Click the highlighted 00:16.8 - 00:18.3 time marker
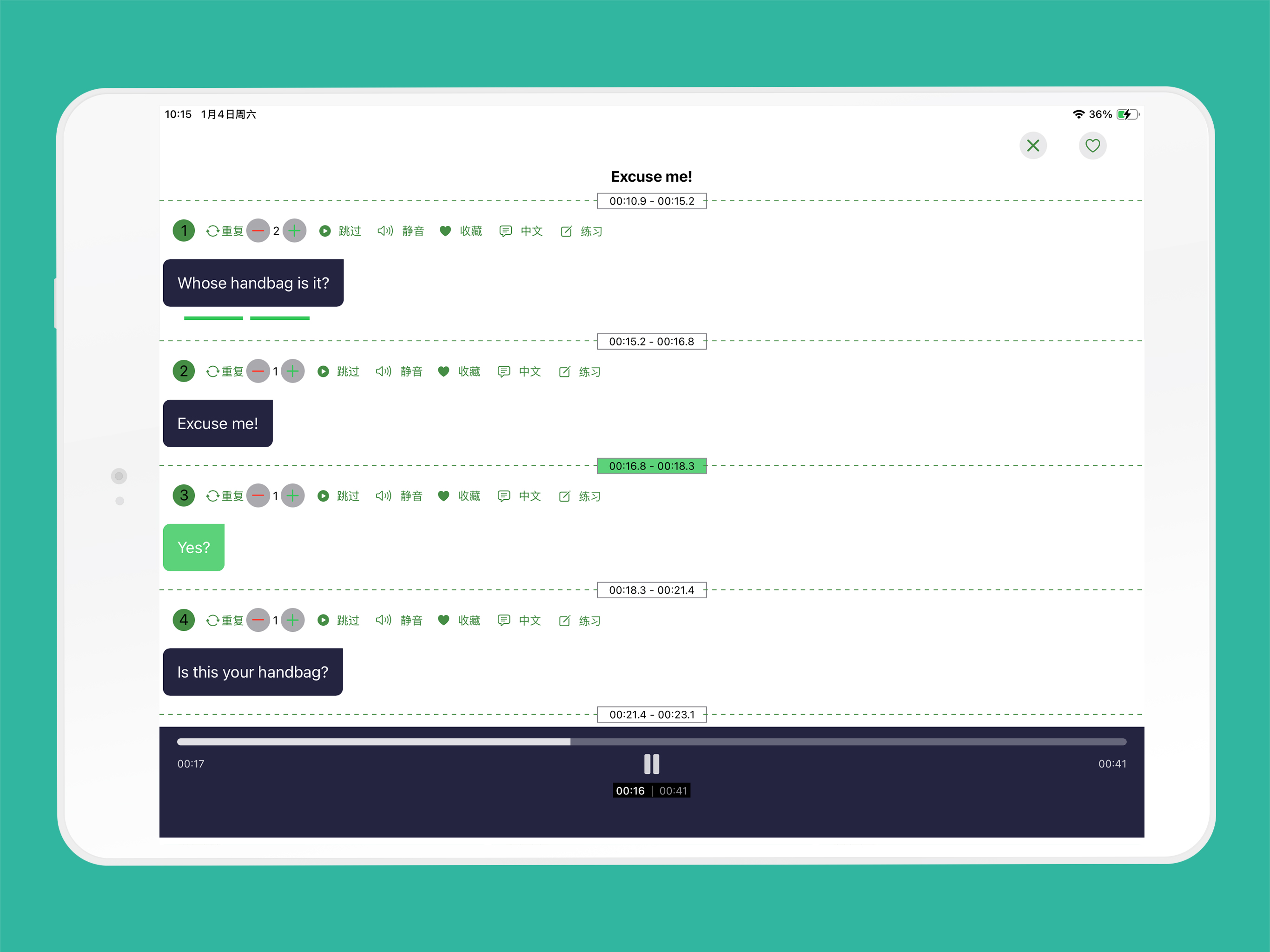1270x952 pixels. pyautogui.click(x=651, y=466)
